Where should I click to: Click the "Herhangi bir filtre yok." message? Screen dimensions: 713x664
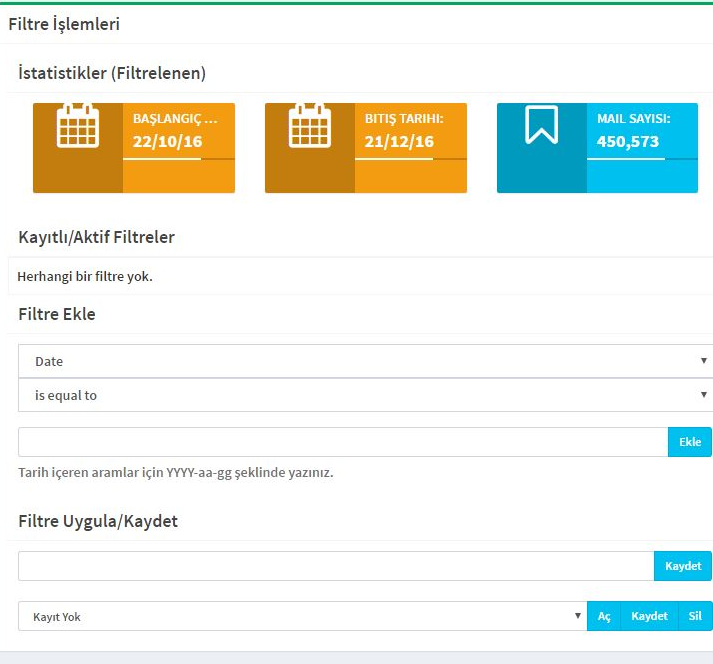(85, 276)
